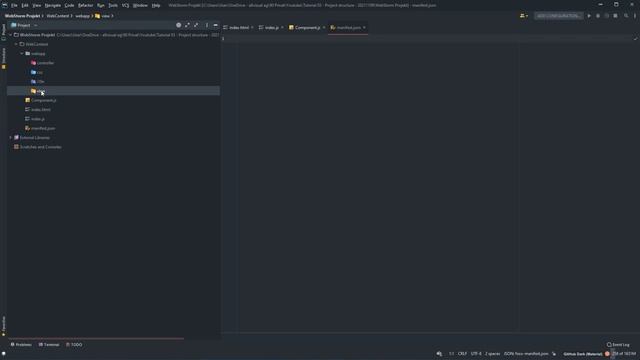Screen dimensions: 640x360
Task: Open the View menu
Action: click(x=37, y=5)
